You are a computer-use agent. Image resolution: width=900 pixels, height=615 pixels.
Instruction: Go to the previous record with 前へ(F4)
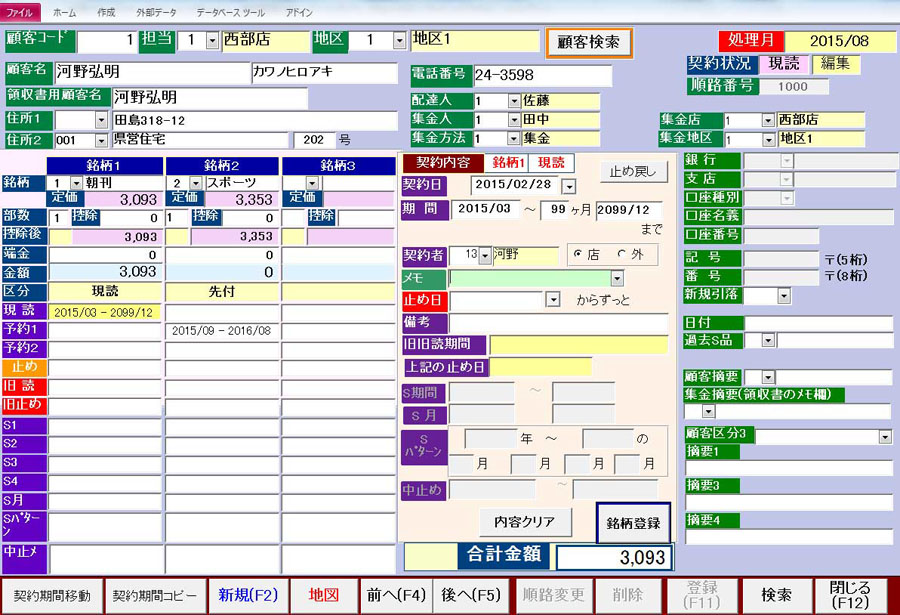396,595
